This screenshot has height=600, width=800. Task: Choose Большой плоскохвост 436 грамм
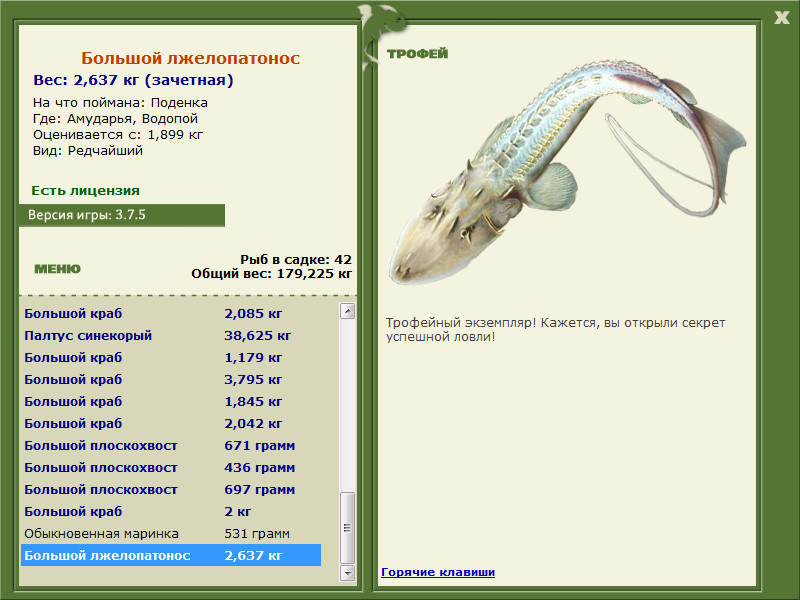pos(170,468)
